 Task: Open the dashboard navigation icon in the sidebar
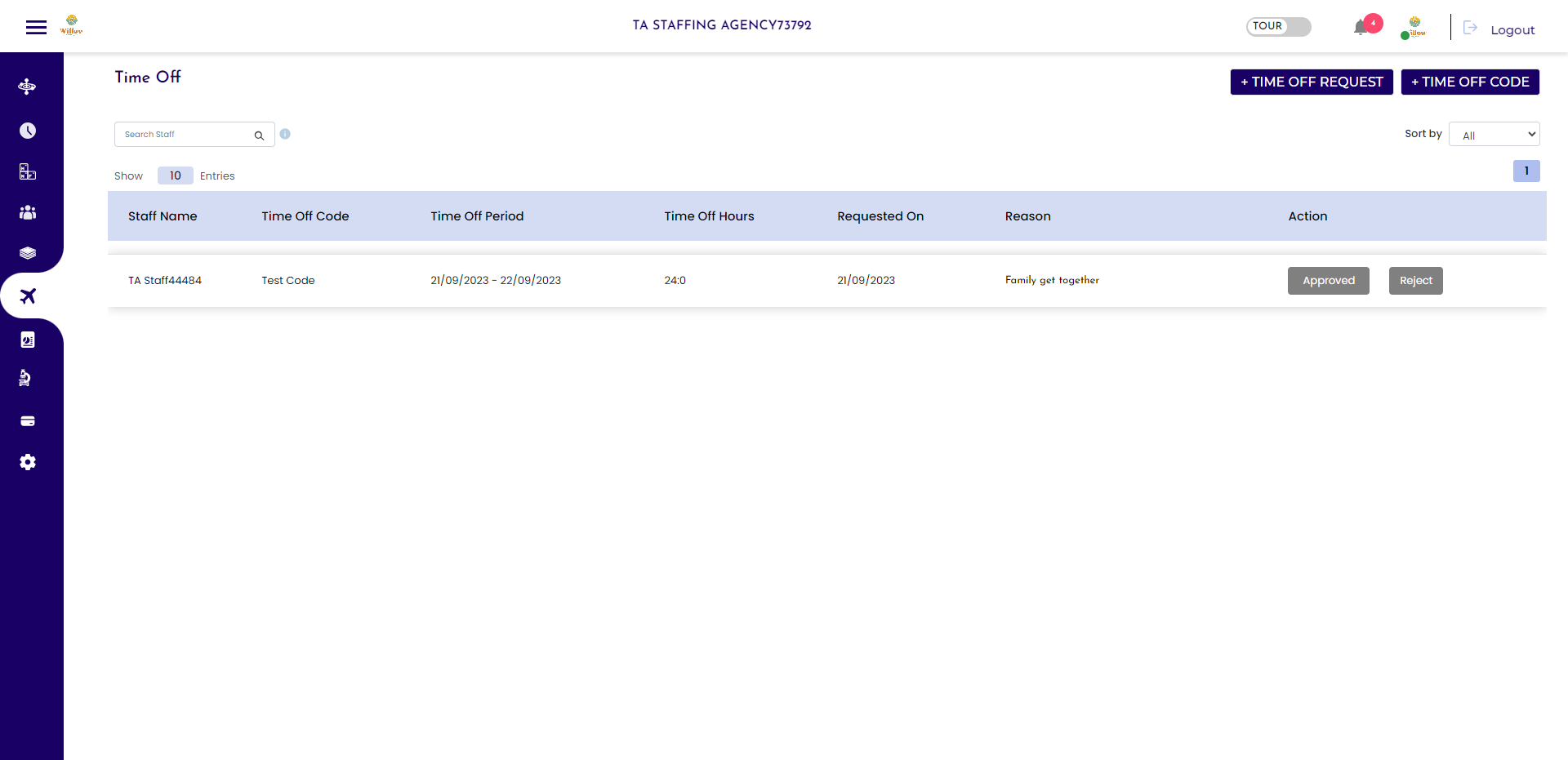[27, 86]
